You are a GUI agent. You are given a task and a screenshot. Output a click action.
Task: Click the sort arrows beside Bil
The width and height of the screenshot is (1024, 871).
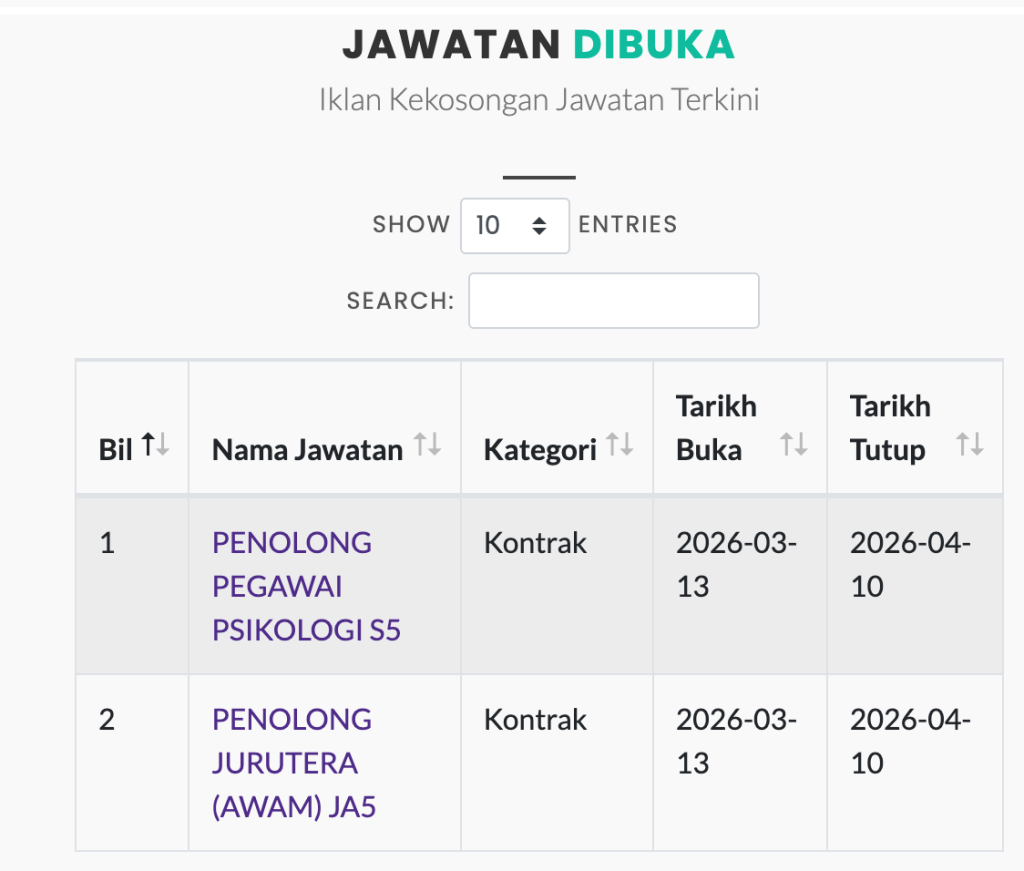coord(155,446)
